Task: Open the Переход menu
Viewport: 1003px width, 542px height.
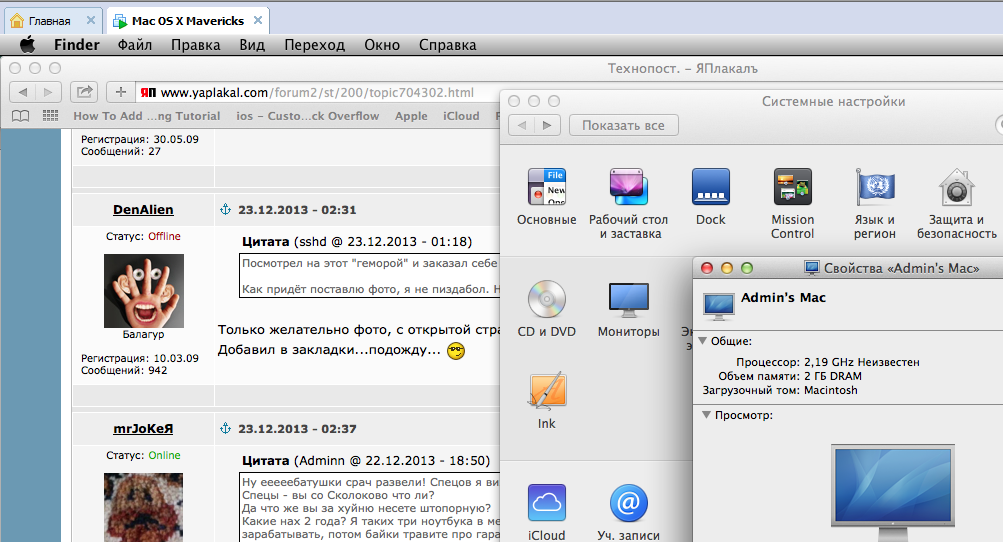Action: (x=315, y=45)
